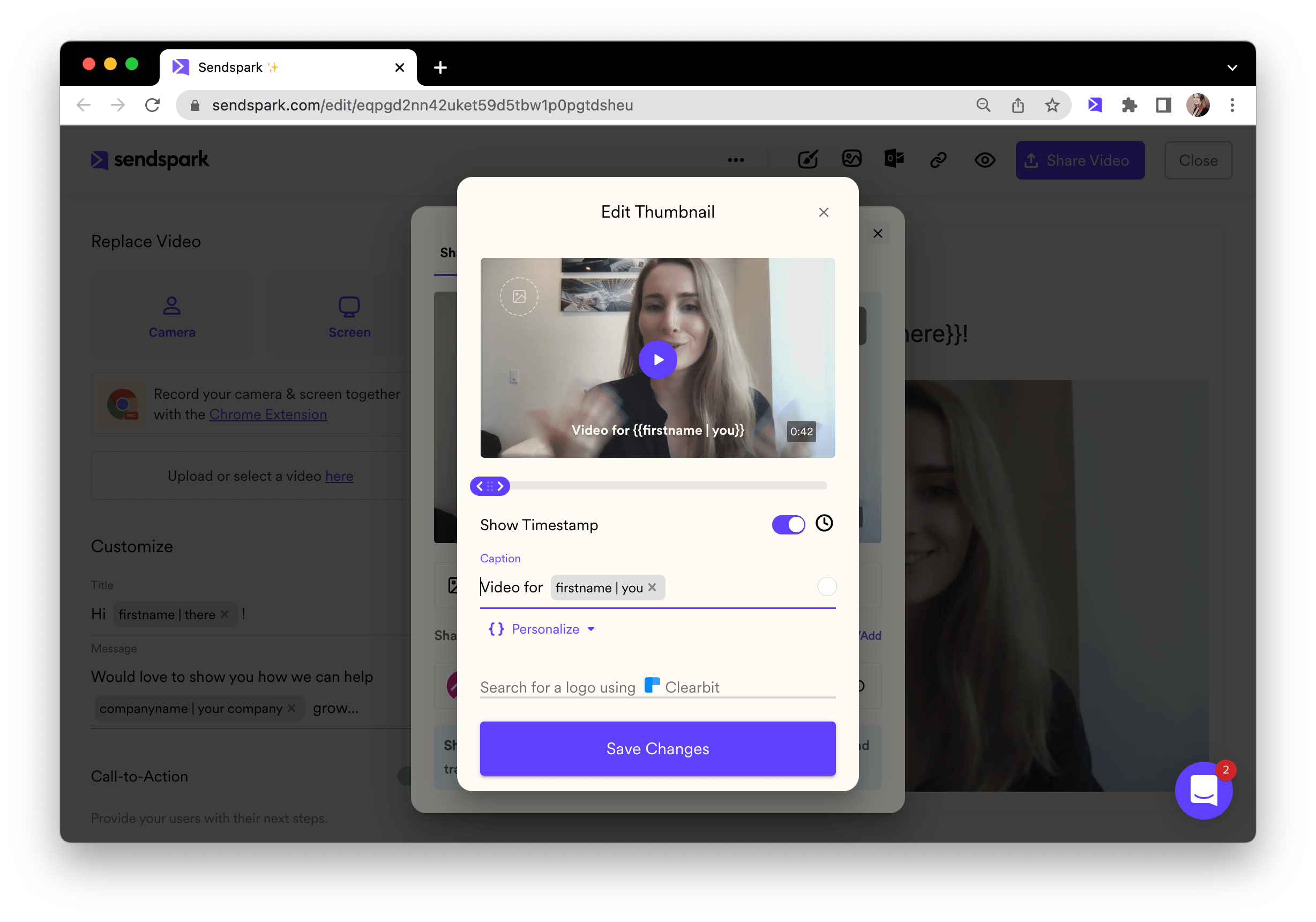This screenshot has width=1316, height=922.
Task: Click the copy link icon in the header
Action: click(x=938, y=160)
